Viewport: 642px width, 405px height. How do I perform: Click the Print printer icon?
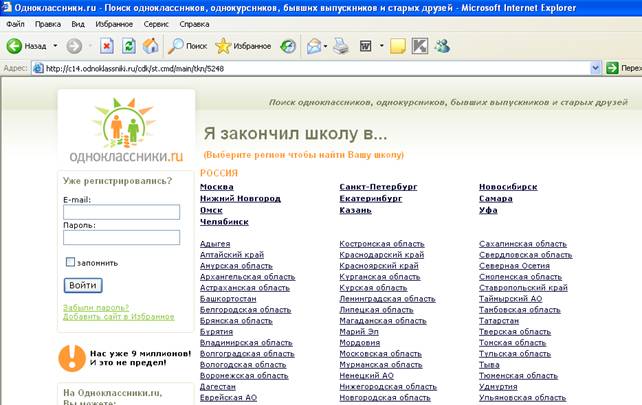click(x=340, y=46)
